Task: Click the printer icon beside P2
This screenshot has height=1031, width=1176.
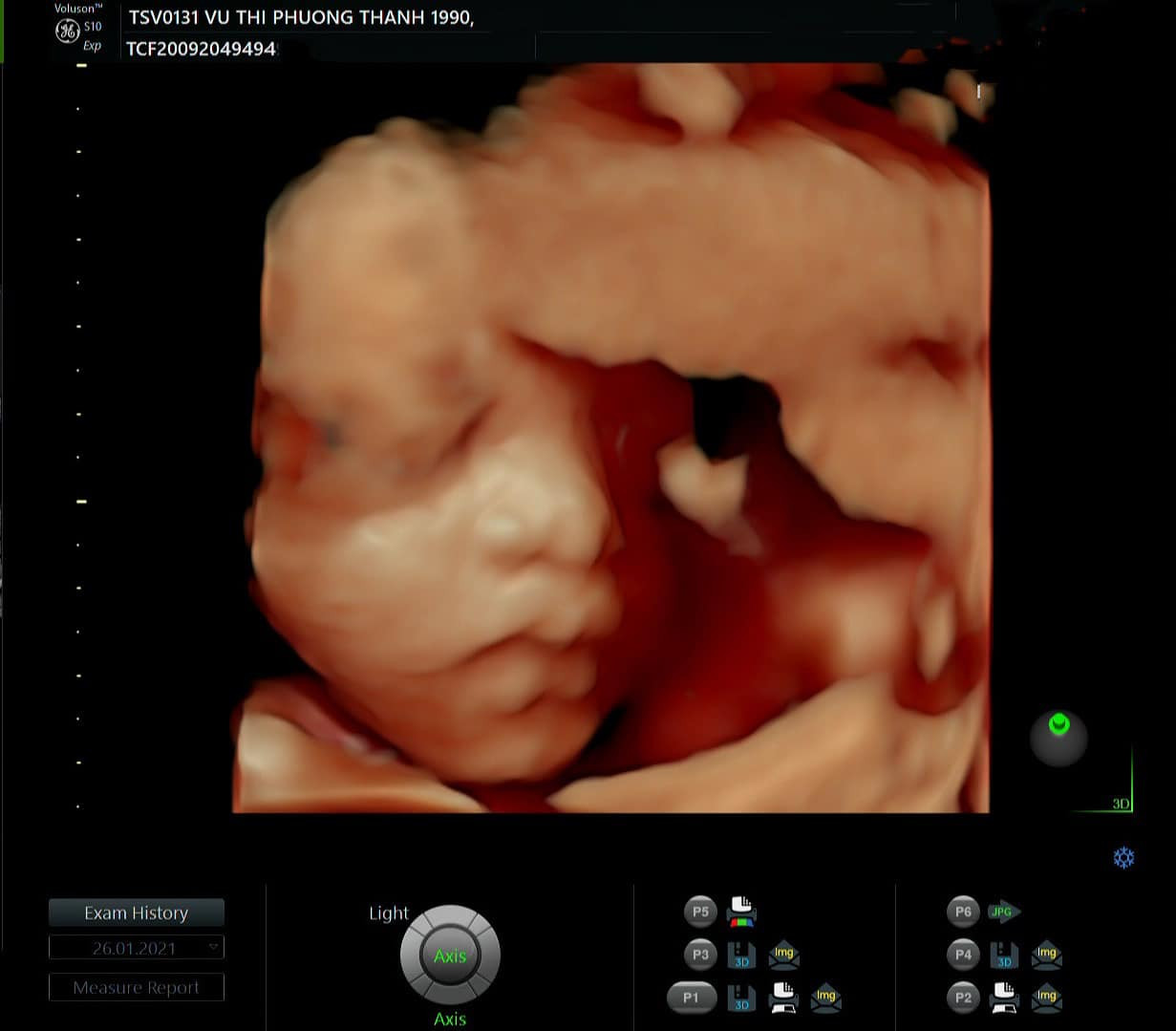Action: 1004,998
